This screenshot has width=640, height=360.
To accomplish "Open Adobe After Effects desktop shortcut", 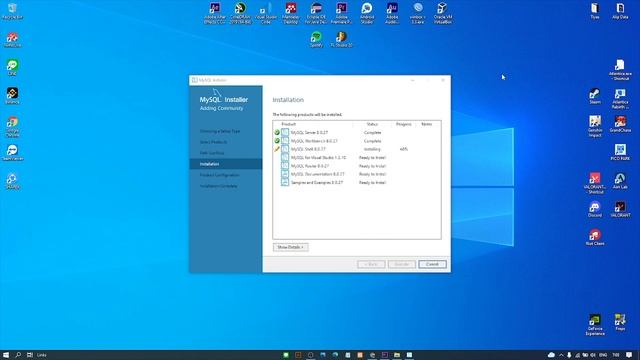I will 215,13.
